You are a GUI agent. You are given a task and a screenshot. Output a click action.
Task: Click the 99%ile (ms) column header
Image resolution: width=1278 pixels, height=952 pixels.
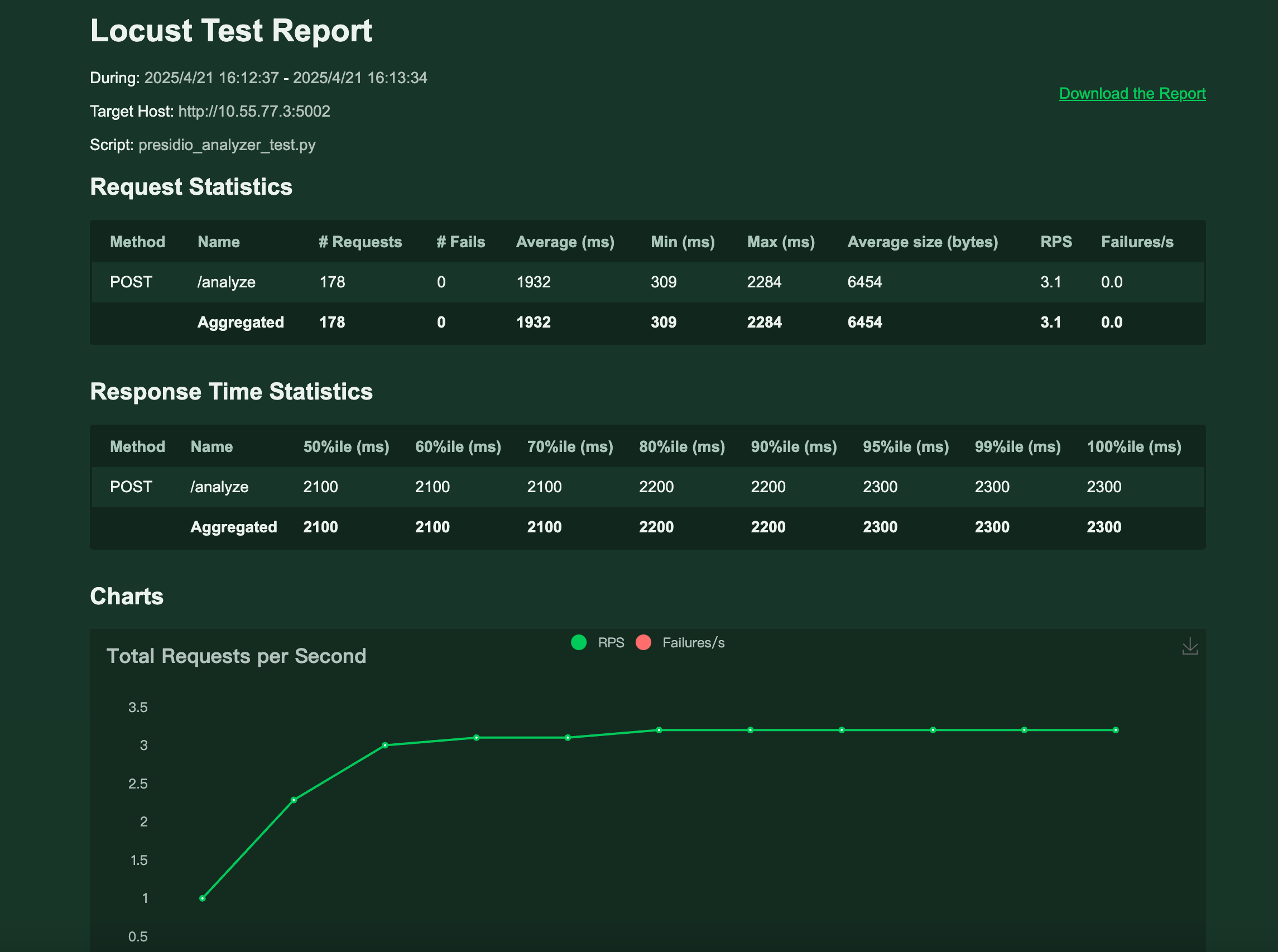(1017, 446)
